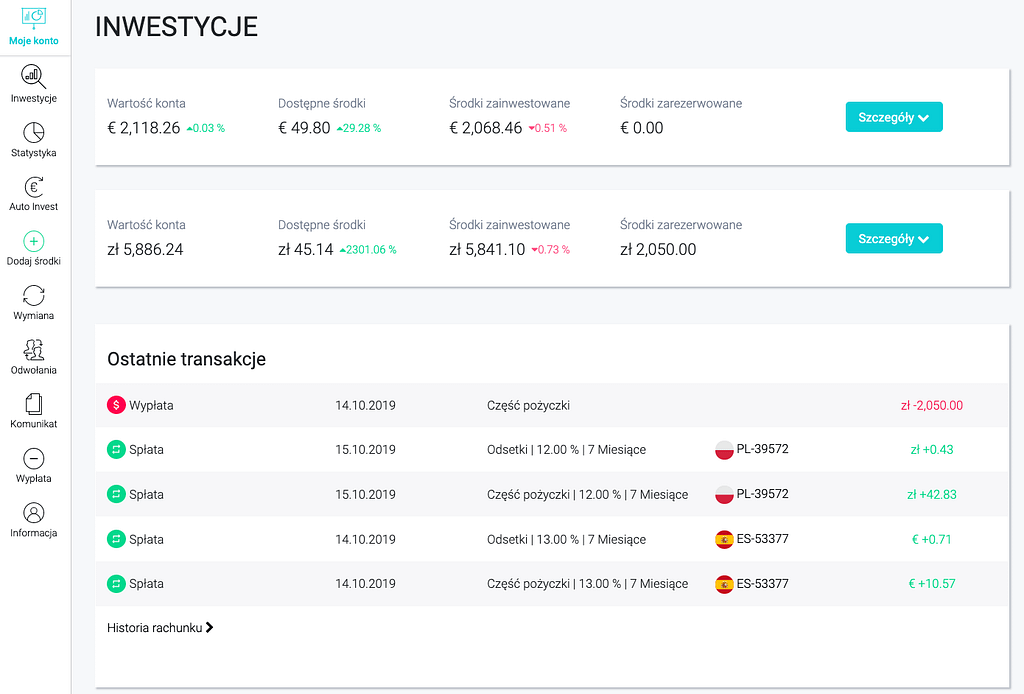Open Historia rachunku link
This screenshot has width=1024, height=694.
(x=161, y=627)
